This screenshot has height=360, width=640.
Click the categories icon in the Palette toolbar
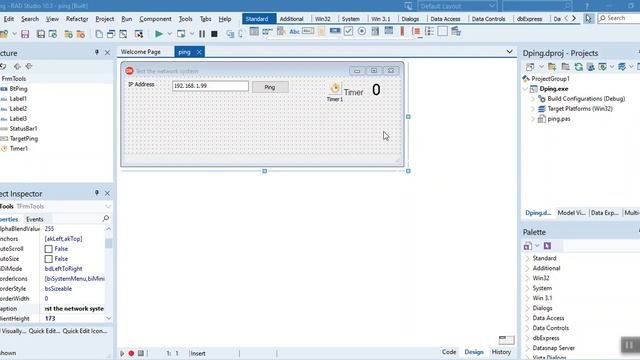coord(528,246)
